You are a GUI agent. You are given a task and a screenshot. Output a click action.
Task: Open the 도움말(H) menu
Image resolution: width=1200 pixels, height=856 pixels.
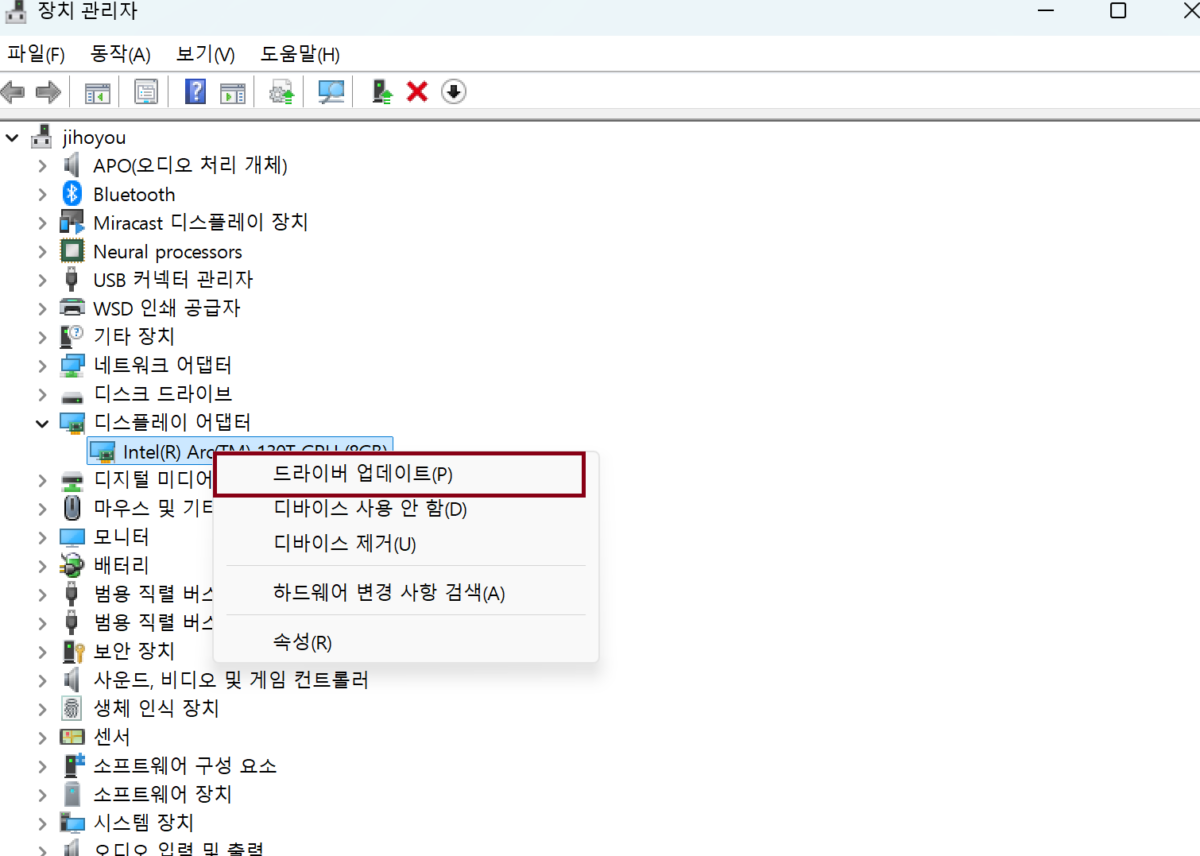(x=300, y=54)
